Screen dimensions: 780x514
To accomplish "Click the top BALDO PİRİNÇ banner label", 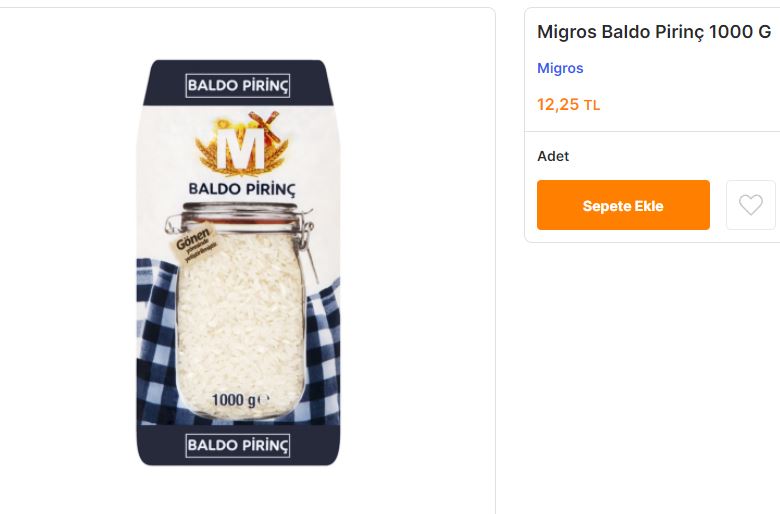I will click(x=238, y=86).
